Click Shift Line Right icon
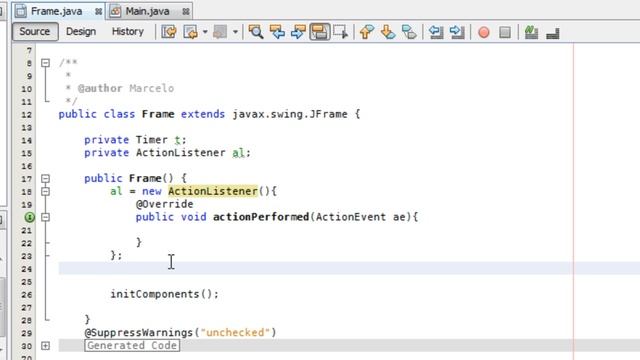The height and width of the screenshot is (360, 640). tap(457, 32)
